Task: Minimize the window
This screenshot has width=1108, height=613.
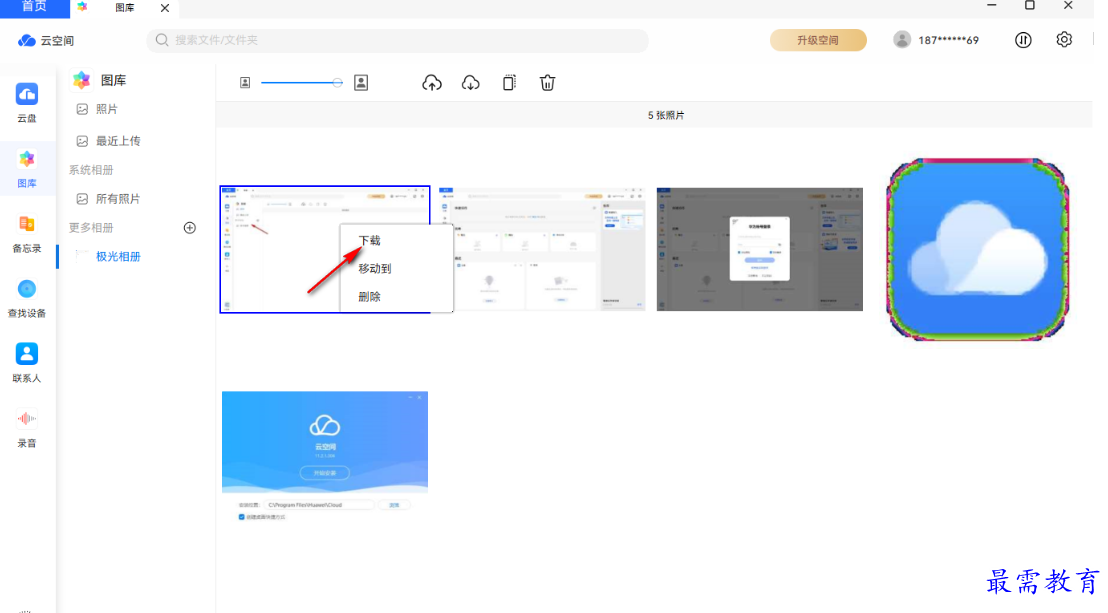Action: point(991,6)
